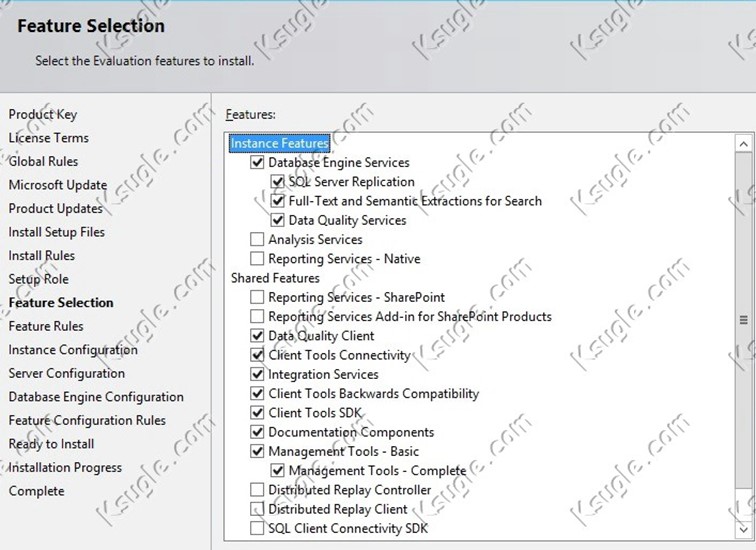Enable Distributed Replay Controller
This screenshot has height=550, width=756.
[x=257, y=490]
